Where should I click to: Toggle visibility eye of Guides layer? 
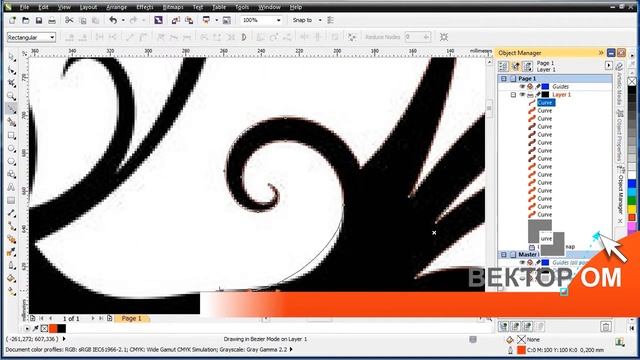click(522, 87)
